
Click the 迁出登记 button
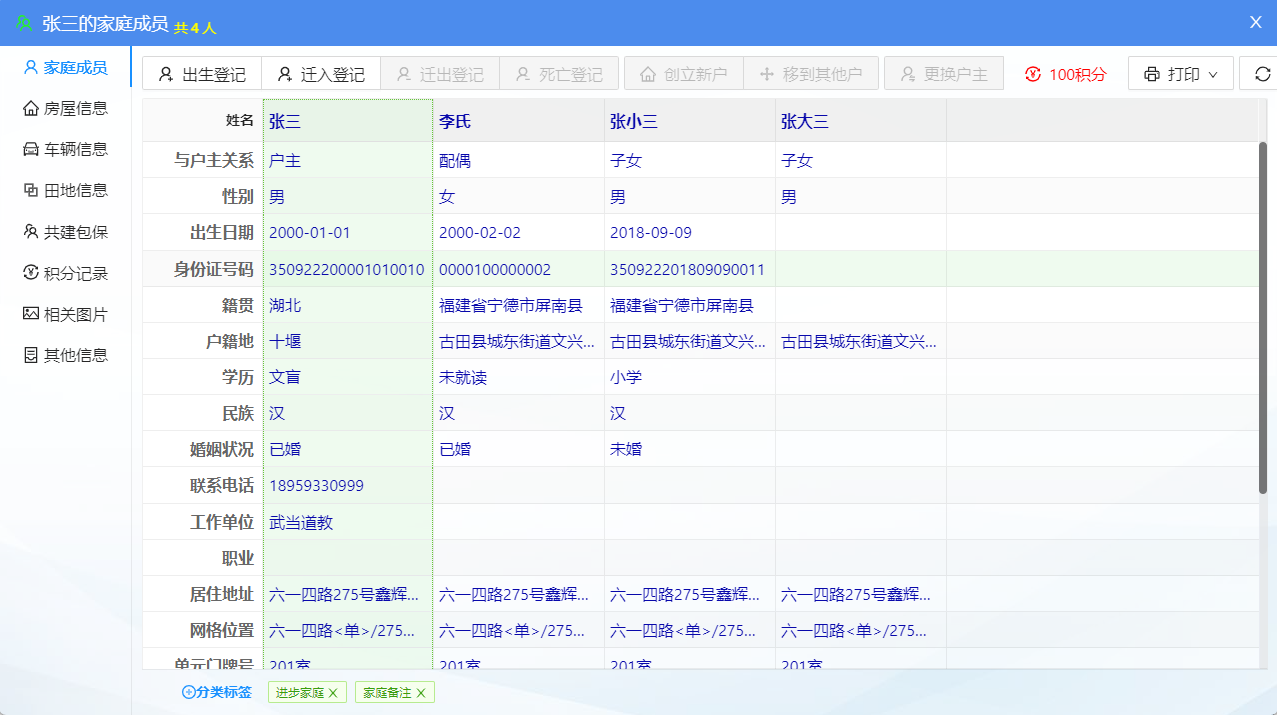click(x=440, y=74)
